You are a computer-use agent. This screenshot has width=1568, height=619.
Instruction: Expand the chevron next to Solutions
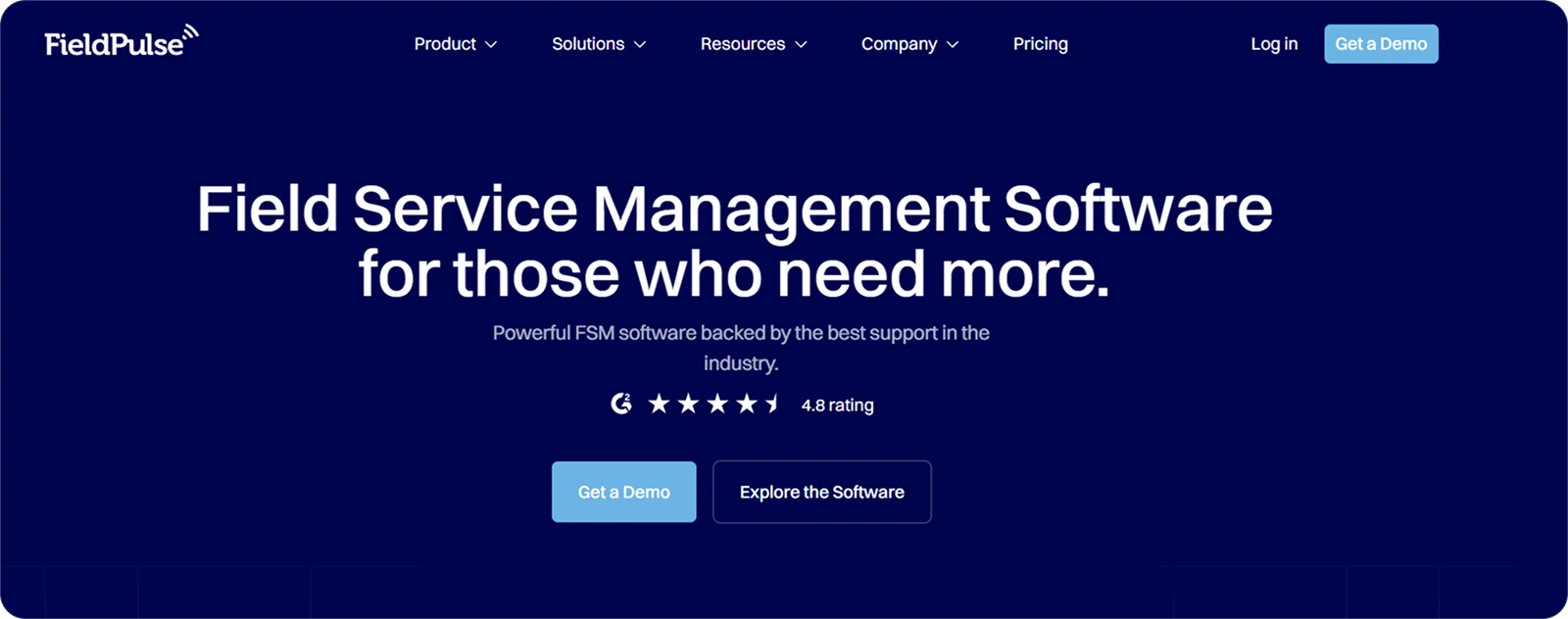[640, 45]
